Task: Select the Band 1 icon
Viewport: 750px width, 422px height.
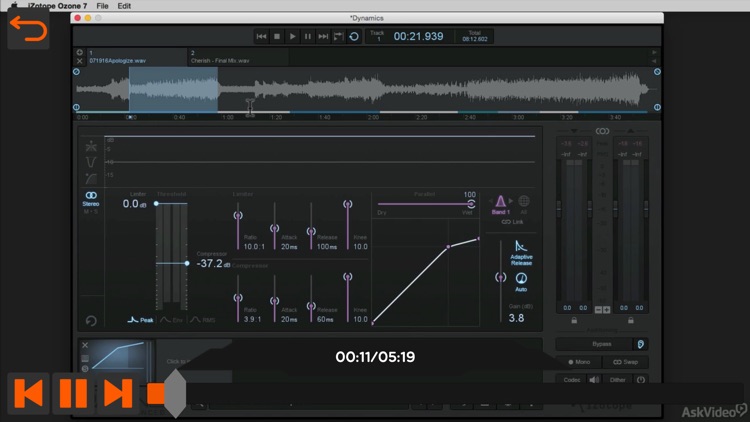Action: pos(500,204)
